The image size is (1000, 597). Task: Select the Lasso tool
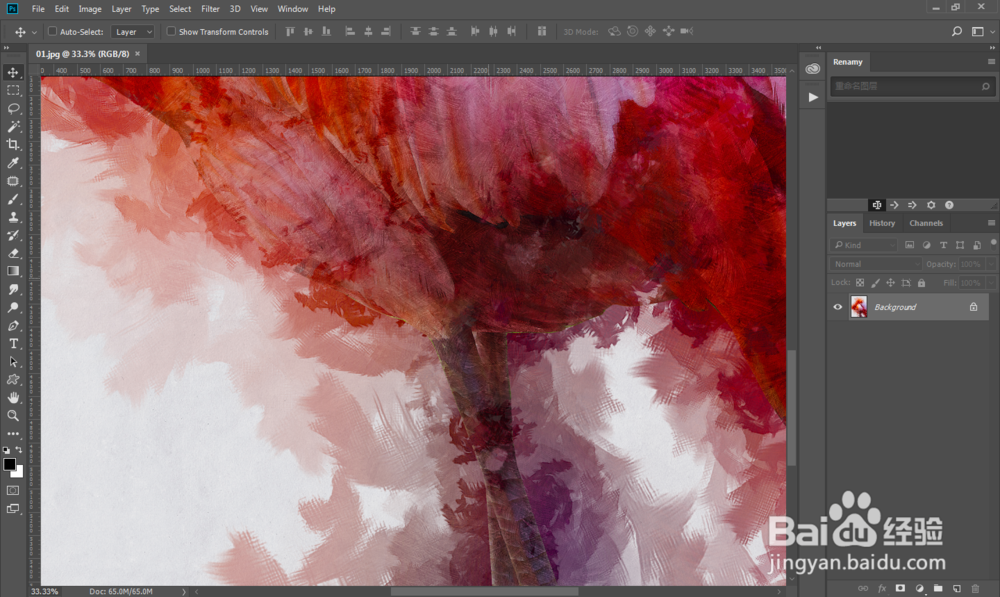(x=13, y=108)
